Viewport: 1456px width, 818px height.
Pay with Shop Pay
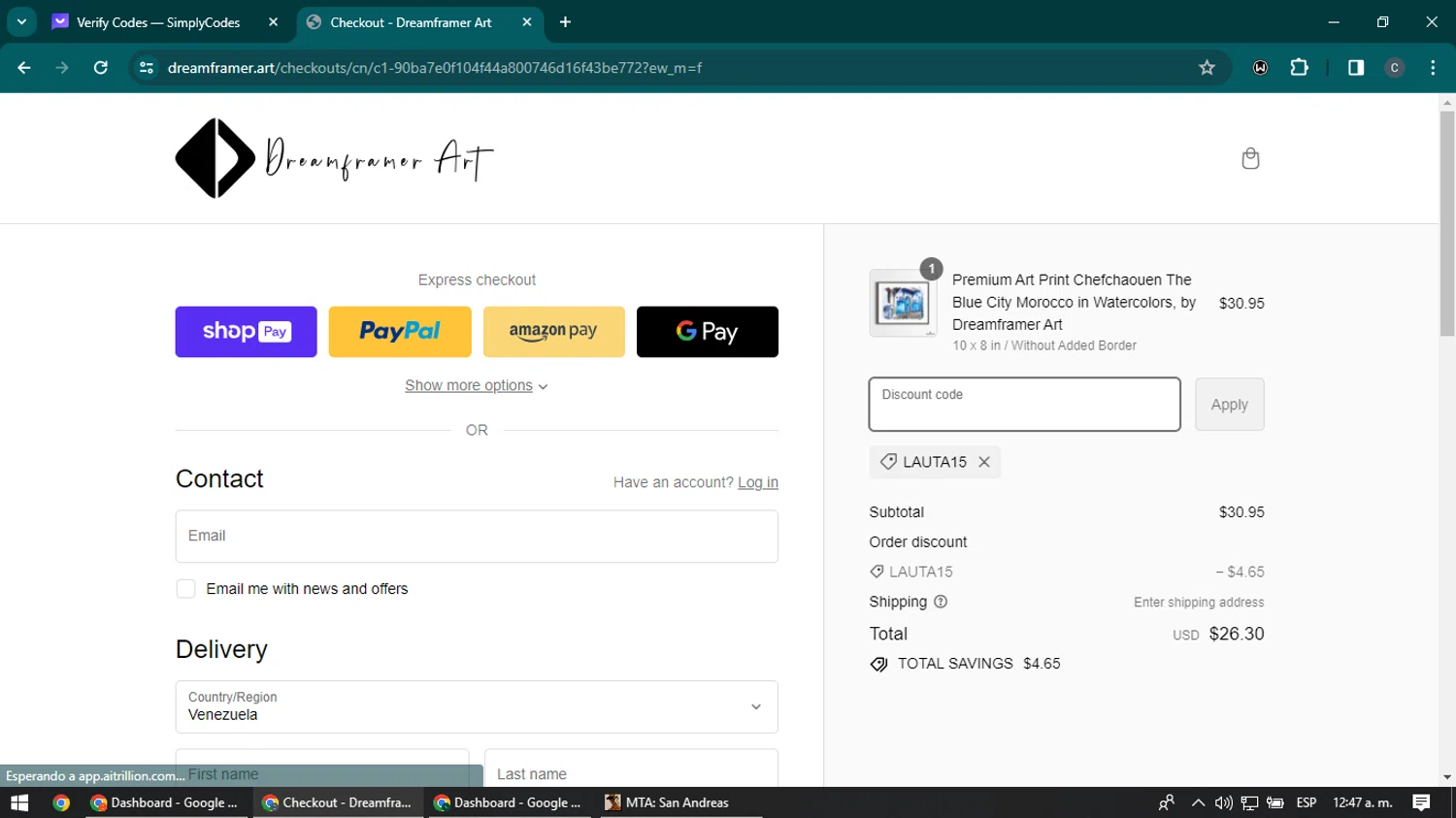tap(246, 332)
